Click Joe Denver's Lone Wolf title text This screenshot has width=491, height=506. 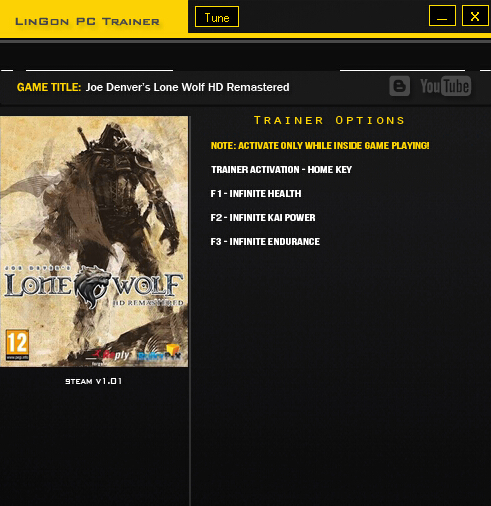[187, 87]
